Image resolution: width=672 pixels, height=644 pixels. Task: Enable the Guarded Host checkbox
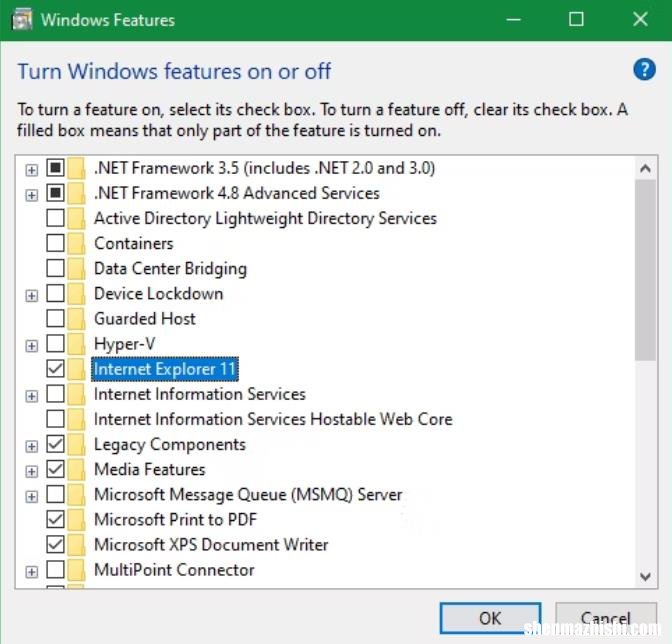coord(55,318)
